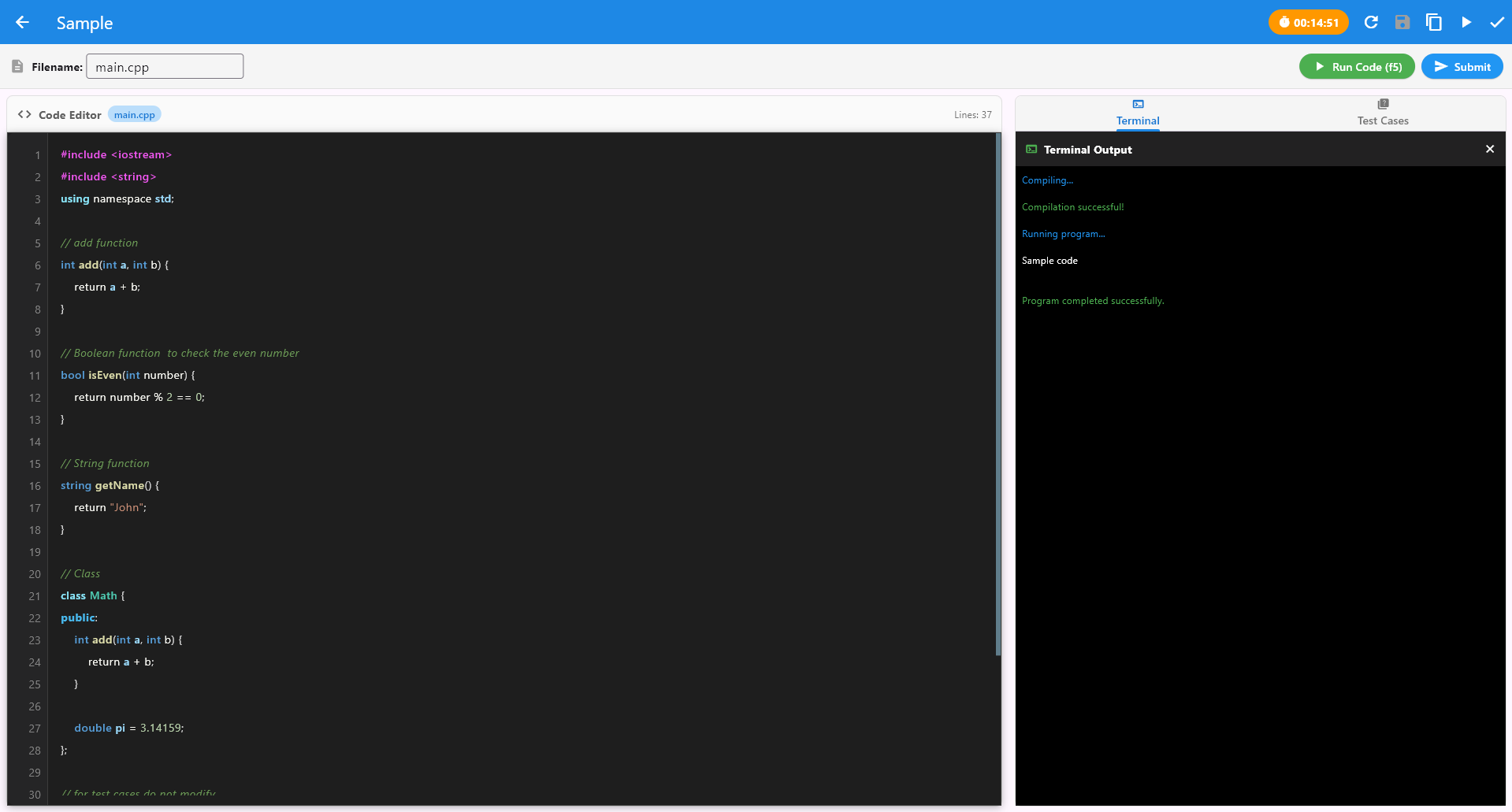Image resolution: width=1512 pixels, height=812 pixels.
Task: Click the Submit button
Action: pos(1462,67)
